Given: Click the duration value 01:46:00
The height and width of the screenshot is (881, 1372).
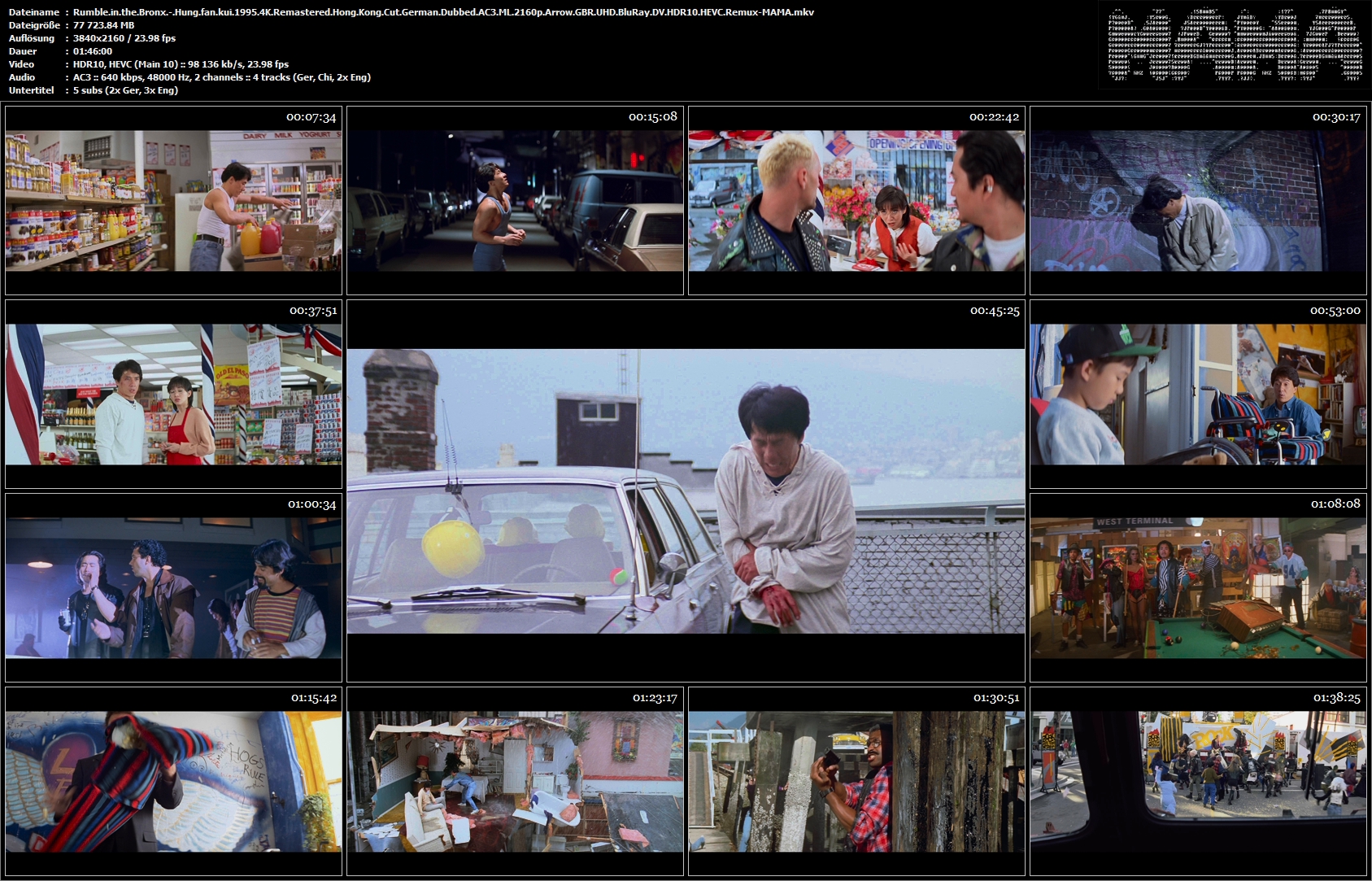Looking at the screenshot, I should tap(93, 51).
